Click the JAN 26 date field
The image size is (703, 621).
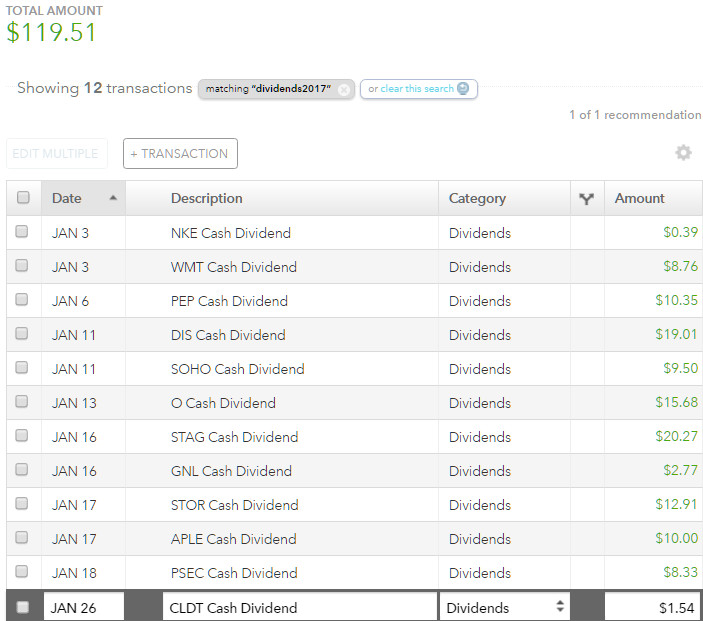pyautogui.click(x=84, y=607)
